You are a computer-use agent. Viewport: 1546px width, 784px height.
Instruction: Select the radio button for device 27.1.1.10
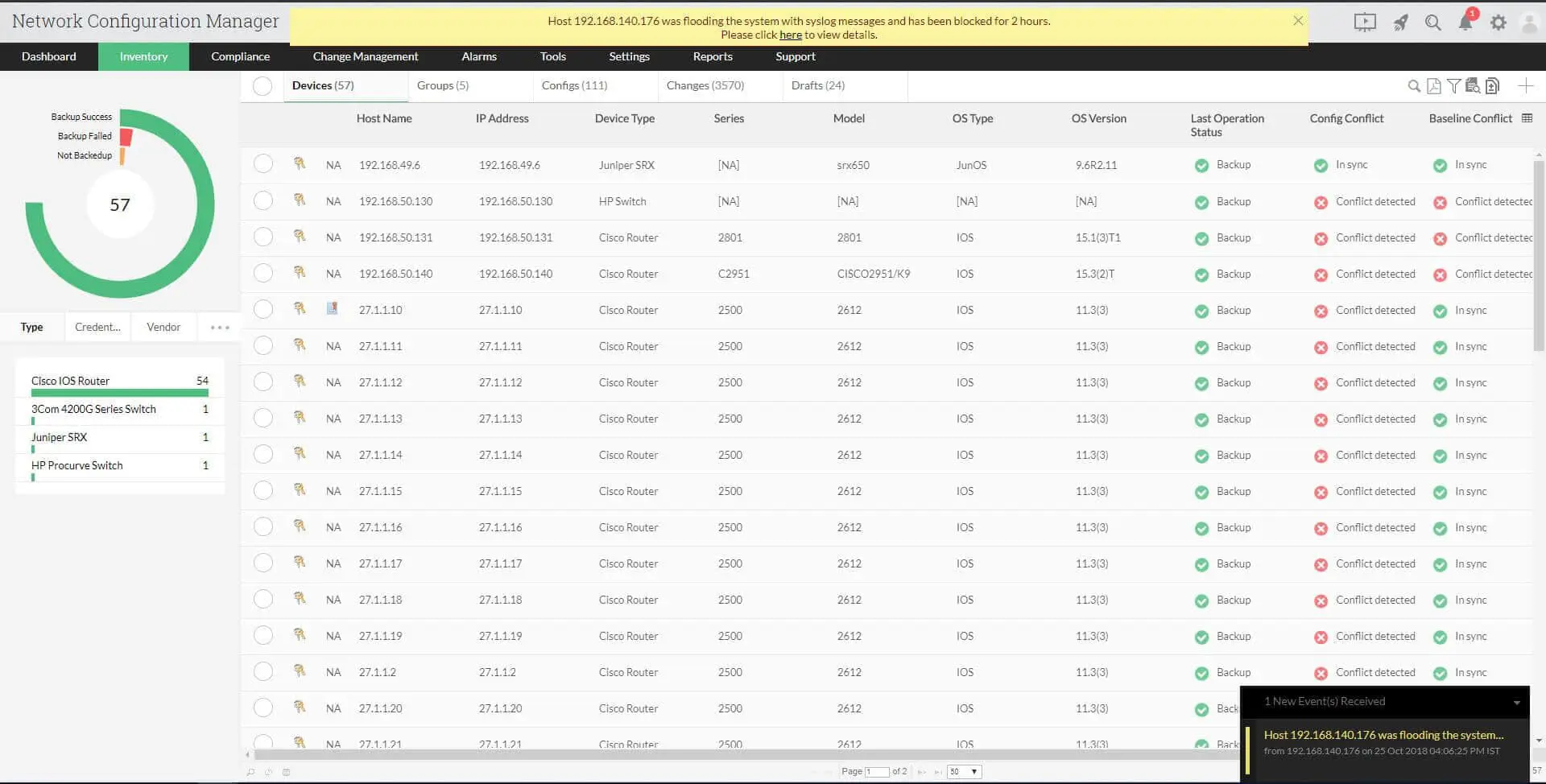(x=263, y=309)
